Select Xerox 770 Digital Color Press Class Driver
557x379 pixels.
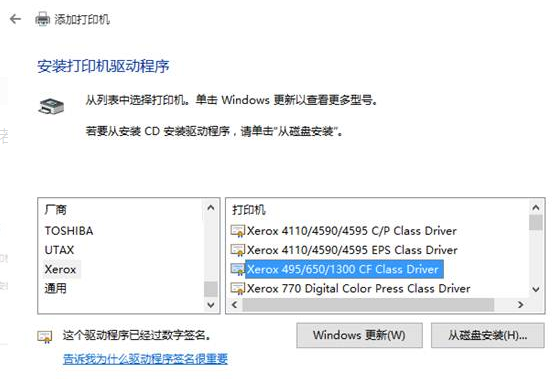(358, 288)
